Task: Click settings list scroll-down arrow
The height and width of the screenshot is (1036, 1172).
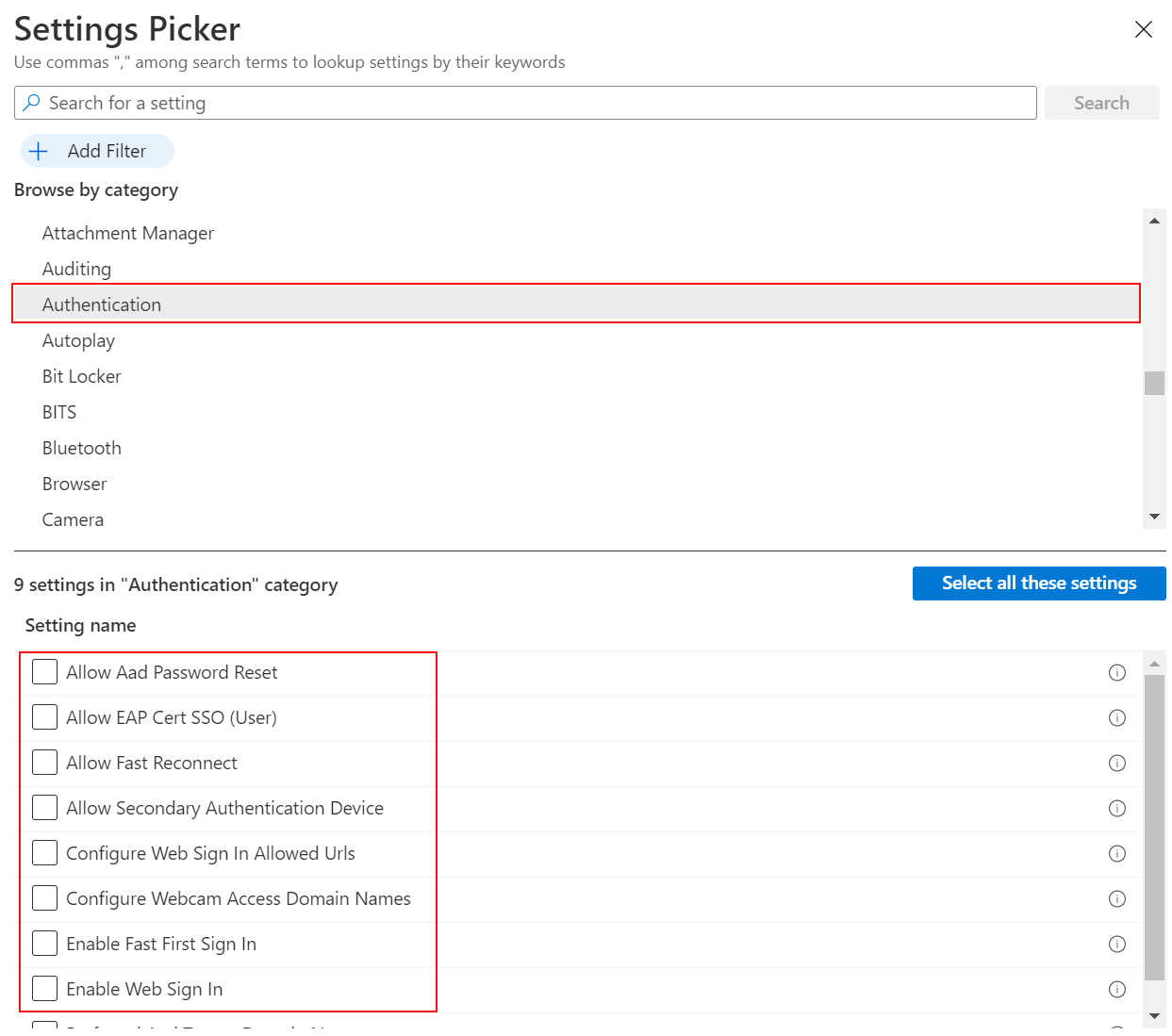Action: pos(1154,1016)
